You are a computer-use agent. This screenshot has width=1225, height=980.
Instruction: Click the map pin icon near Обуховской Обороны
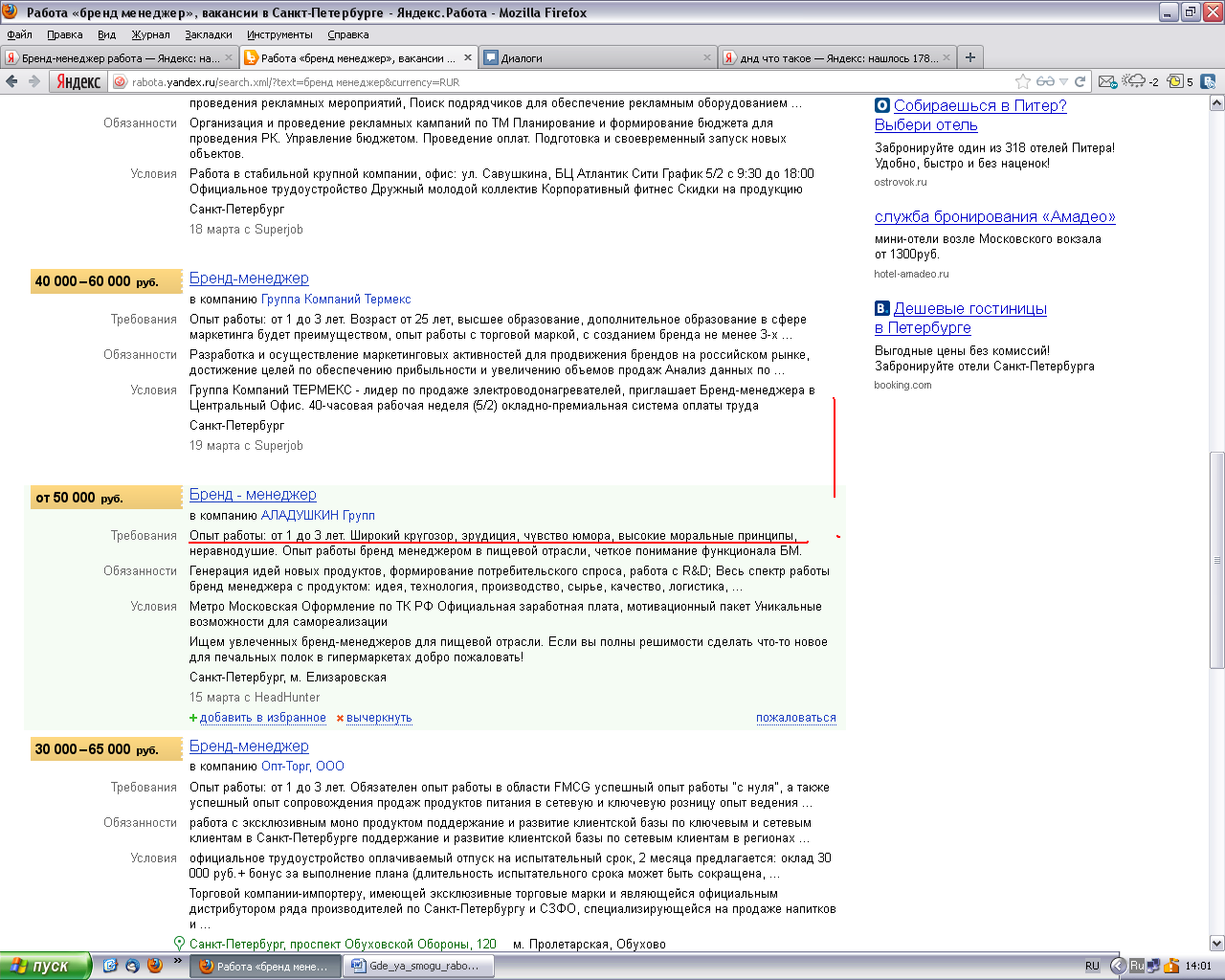179,944
